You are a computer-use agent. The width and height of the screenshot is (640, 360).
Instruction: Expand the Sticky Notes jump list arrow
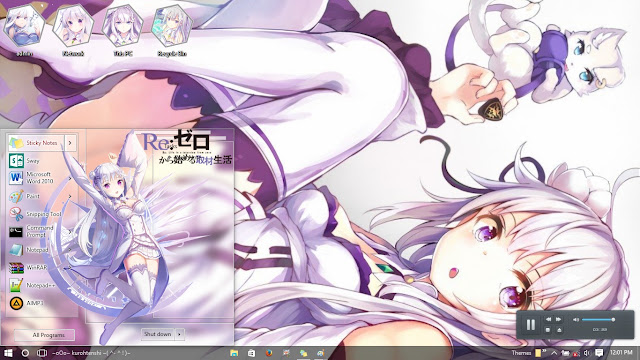70,143
